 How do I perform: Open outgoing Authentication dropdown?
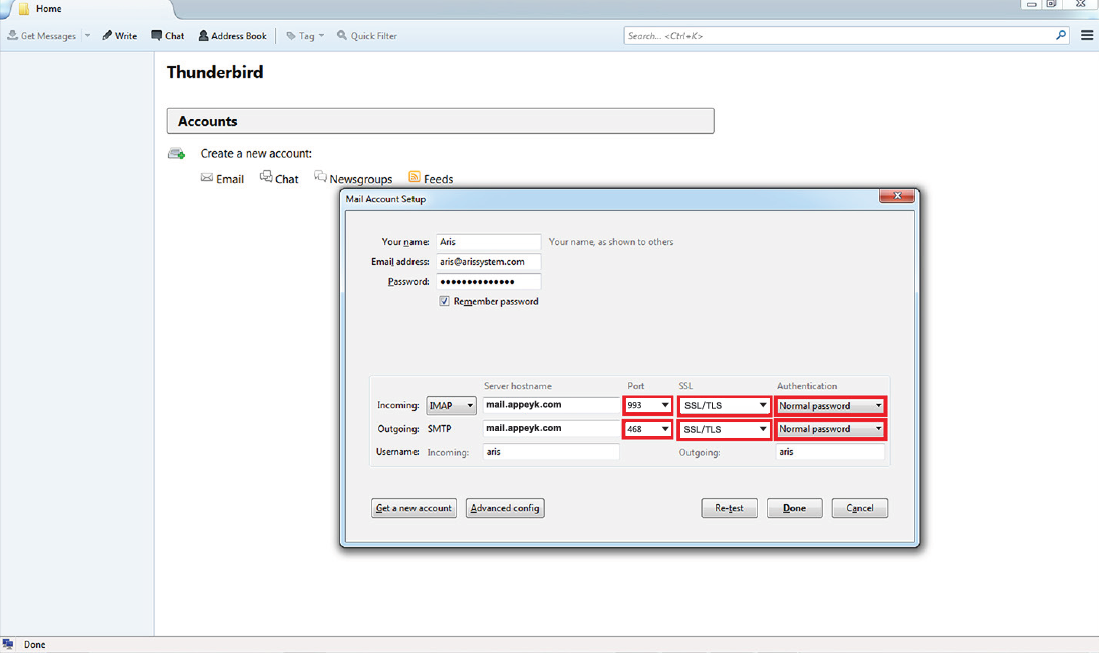pyautogui.click(x=831, y=429)
